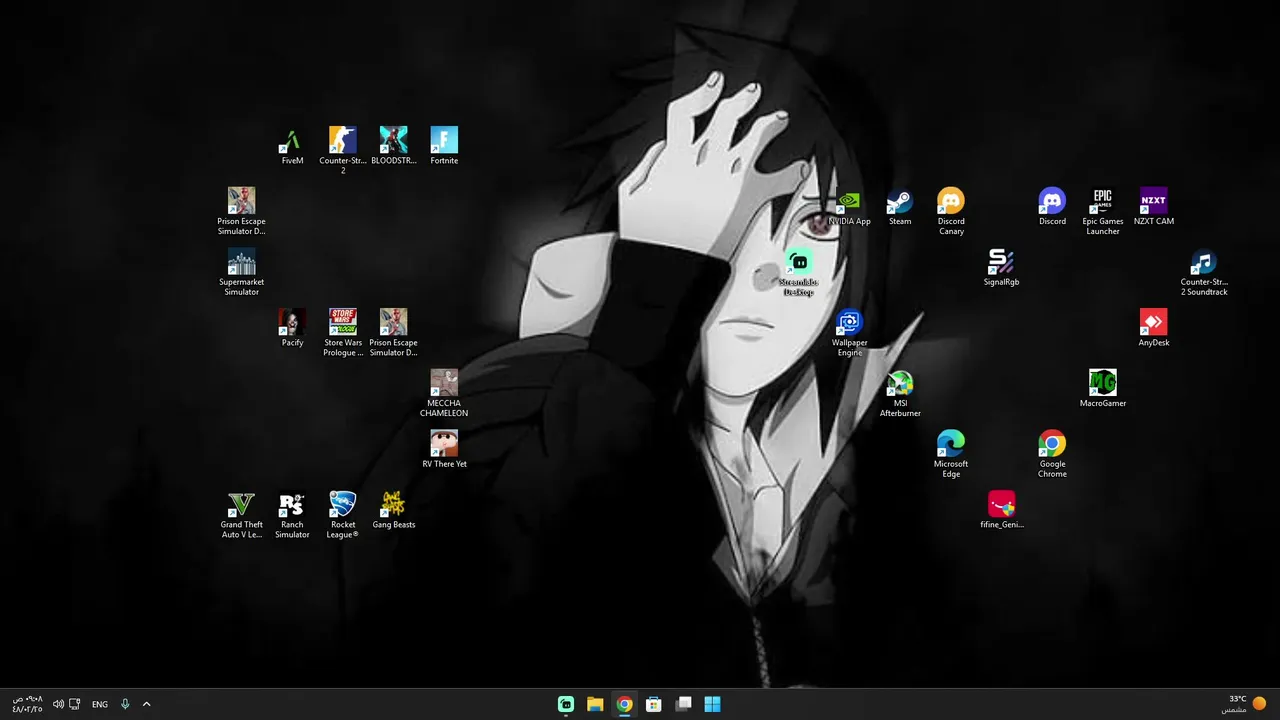1280x720 pixels.
Task: Click the fifine_Geni desktop icon
Action: (1001, 510)
